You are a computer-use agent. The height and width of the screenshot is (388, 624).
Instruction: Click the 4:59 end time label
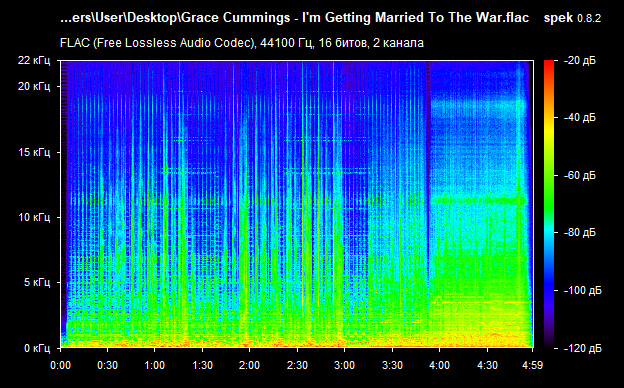pos(532,365)
